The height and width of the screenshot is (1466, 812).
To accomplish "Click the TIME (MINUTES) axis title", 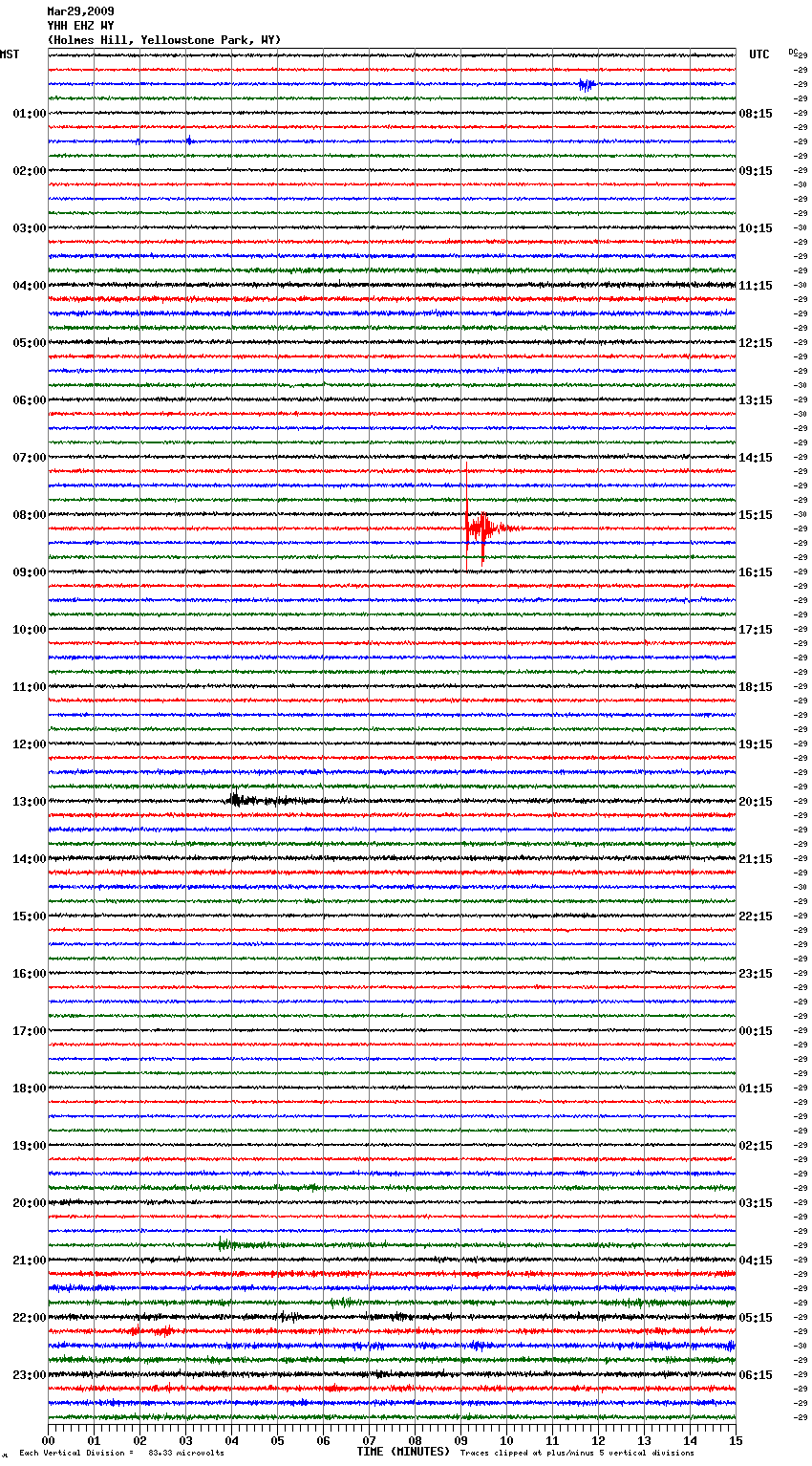I will [x=403, y=1452].
